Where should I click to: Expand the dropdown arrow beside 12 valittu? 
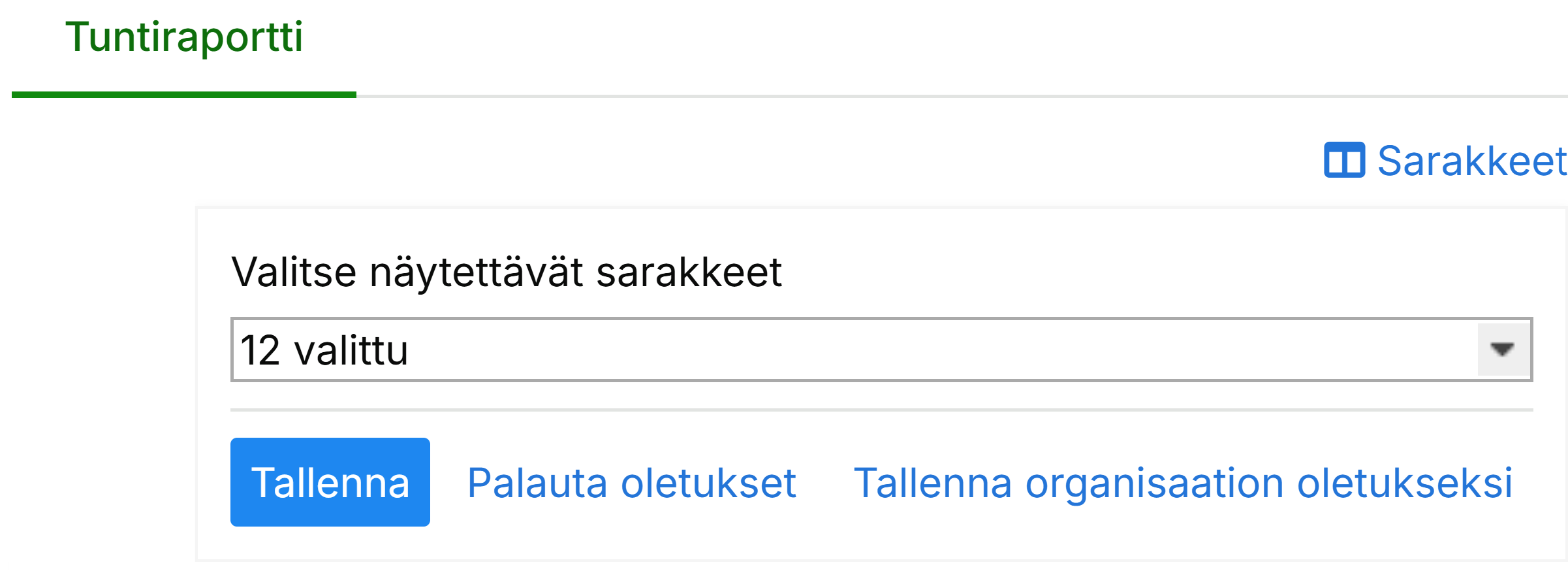coord(1502,350)
